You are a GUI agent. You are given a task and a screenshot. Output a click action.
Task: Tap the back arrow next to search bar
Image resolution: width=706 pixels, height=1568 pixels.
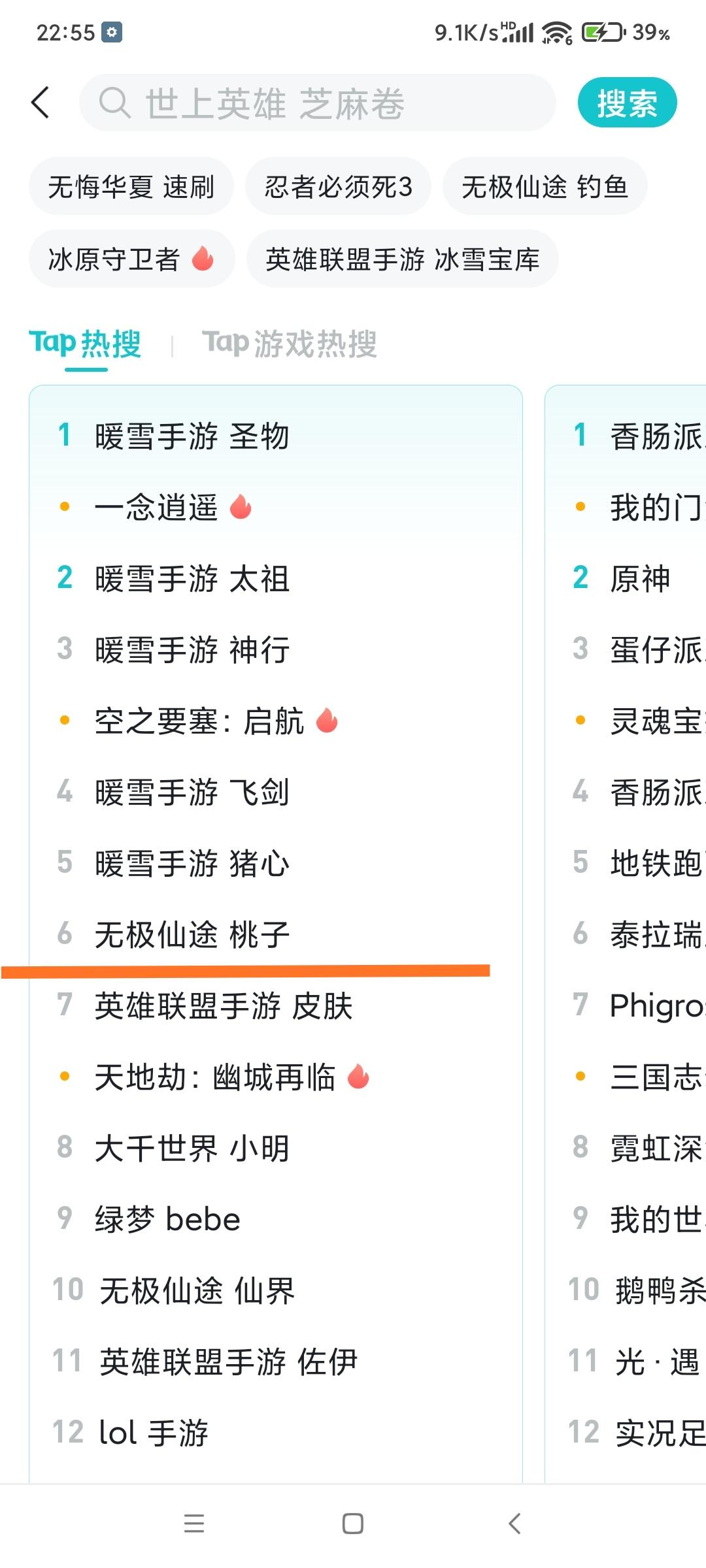coord(40,103)
